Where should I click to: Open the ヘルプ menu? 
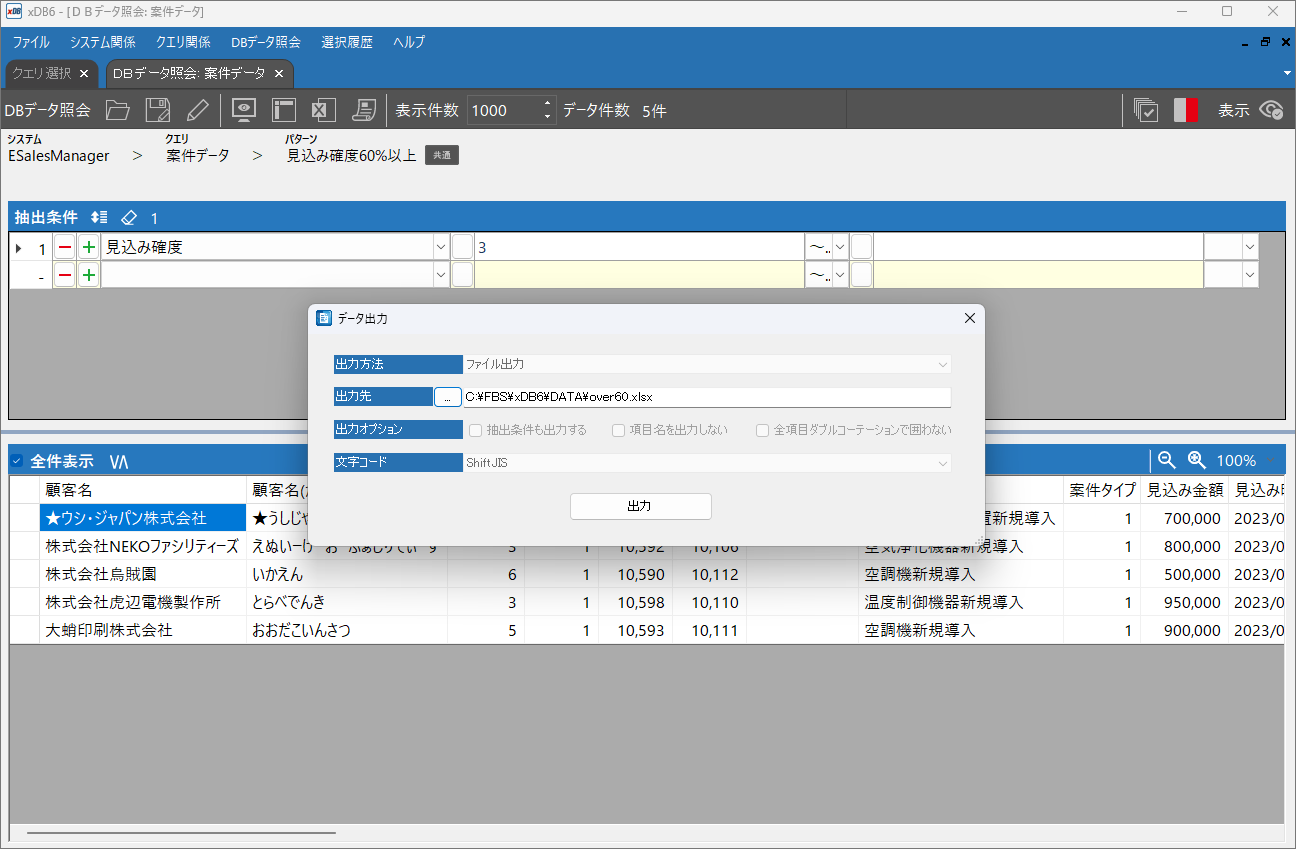[409, 42]
